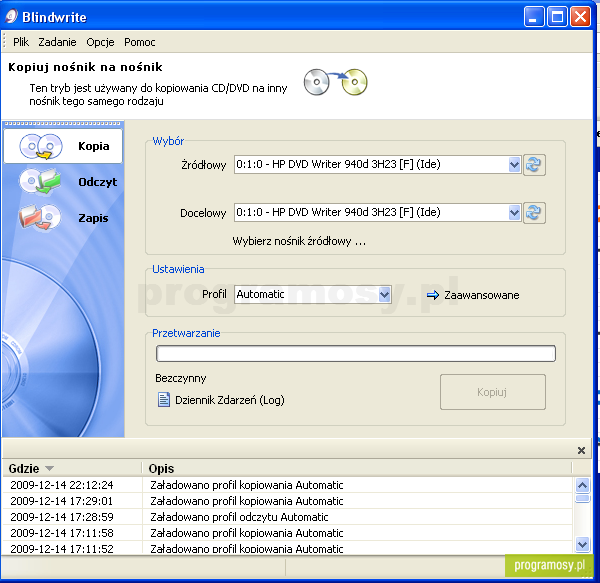This screenshot has width=600, height=583.
Task: Click the log scrollbar up arrow
Action: [x=582, y=485]
